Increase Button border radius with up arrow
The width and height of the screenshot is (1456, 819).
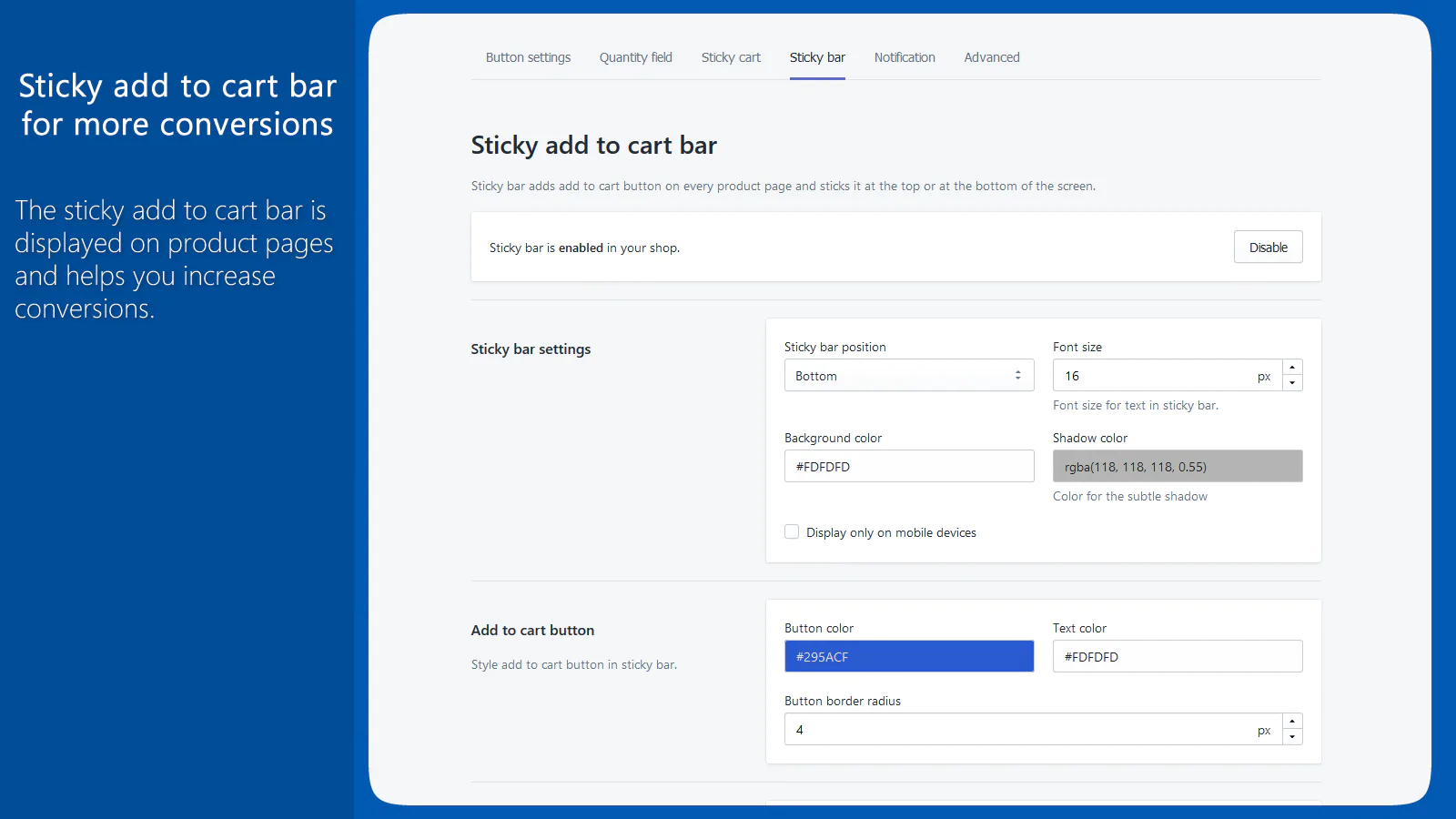[x=1292, y=722]
